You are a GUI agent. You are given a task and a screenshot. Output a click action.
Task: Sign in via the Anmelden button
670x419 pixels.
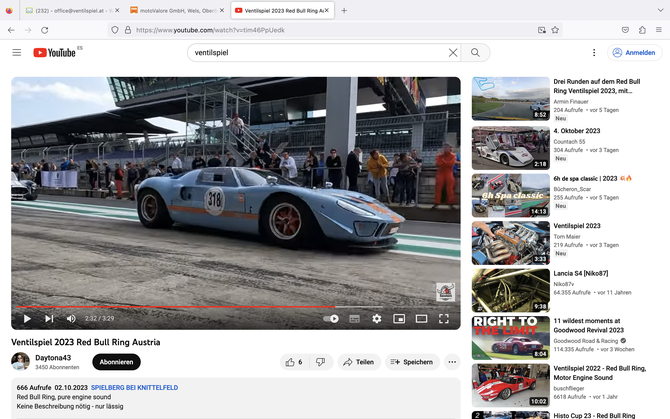[x=635, y=53]
